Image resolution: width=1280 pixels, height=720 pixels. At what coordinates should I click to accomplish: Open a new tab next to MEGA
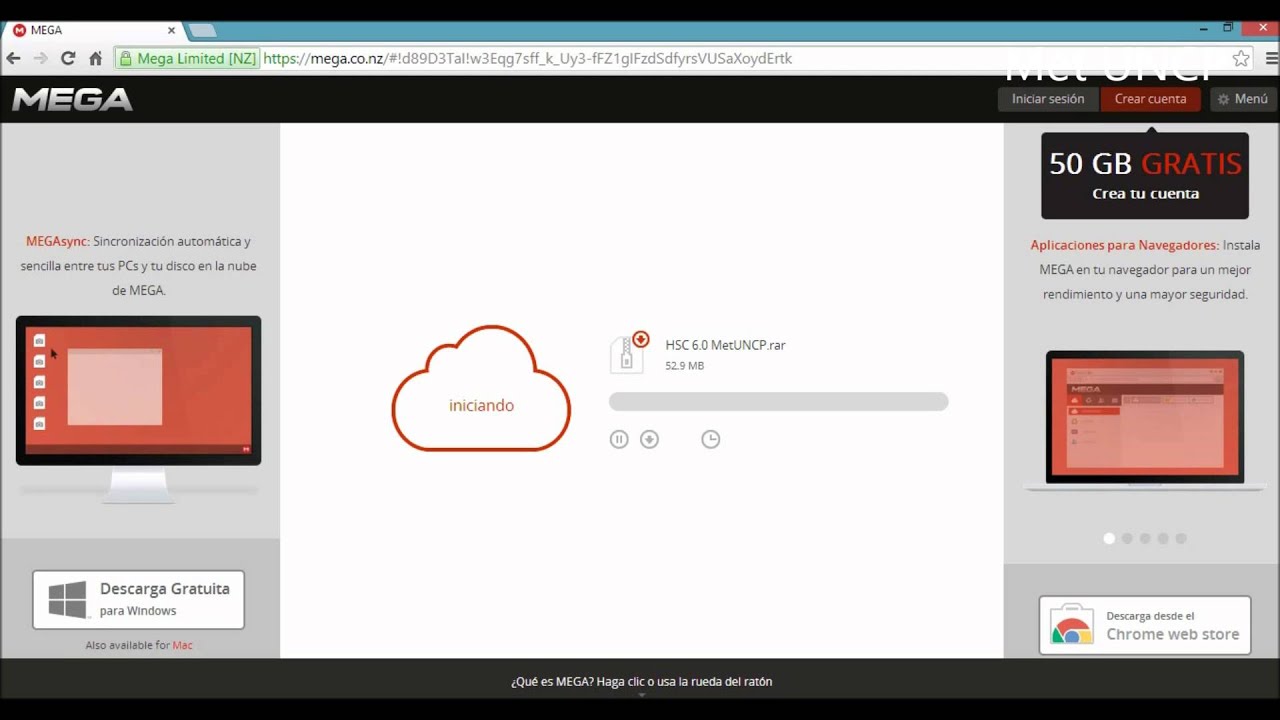(x=202, y=31)
